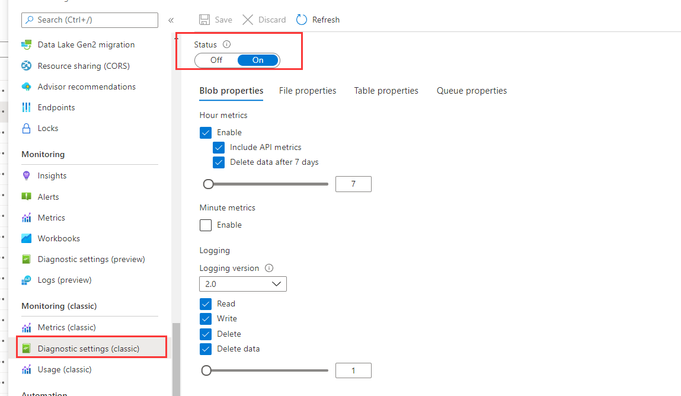Click Diagnostic settings (preview) icon
This screenshot has height=396, width=681.
pyautogui.click(x=26, y=259)
